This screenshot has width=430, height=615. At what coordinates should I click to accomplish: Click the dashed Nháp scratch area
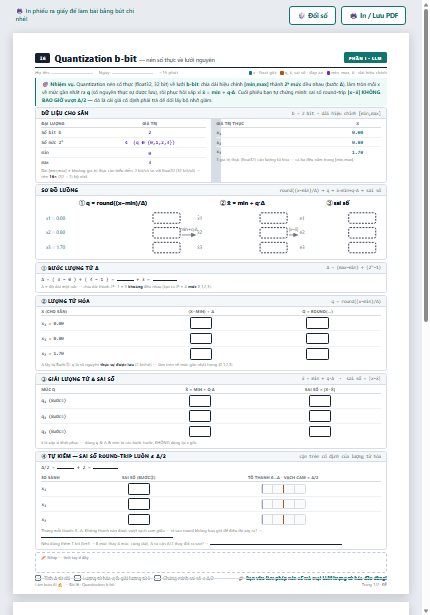[x=211, y=562]
